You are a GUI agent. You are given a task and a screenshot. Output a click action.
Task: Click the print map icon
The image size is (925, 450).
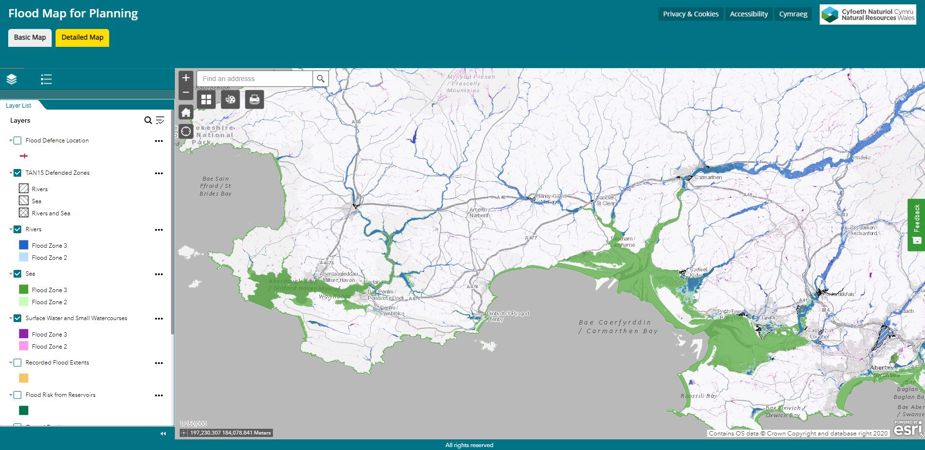254,99
